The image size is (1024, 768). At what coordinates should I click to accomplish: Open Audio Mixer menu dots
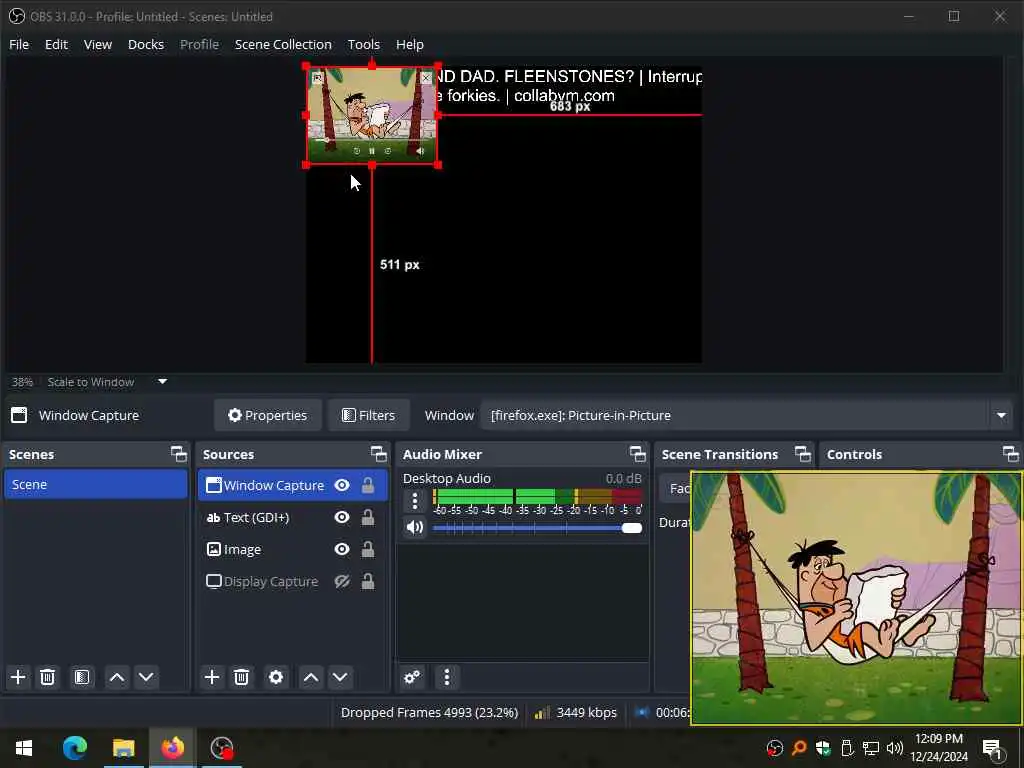[x=447, y=677]
